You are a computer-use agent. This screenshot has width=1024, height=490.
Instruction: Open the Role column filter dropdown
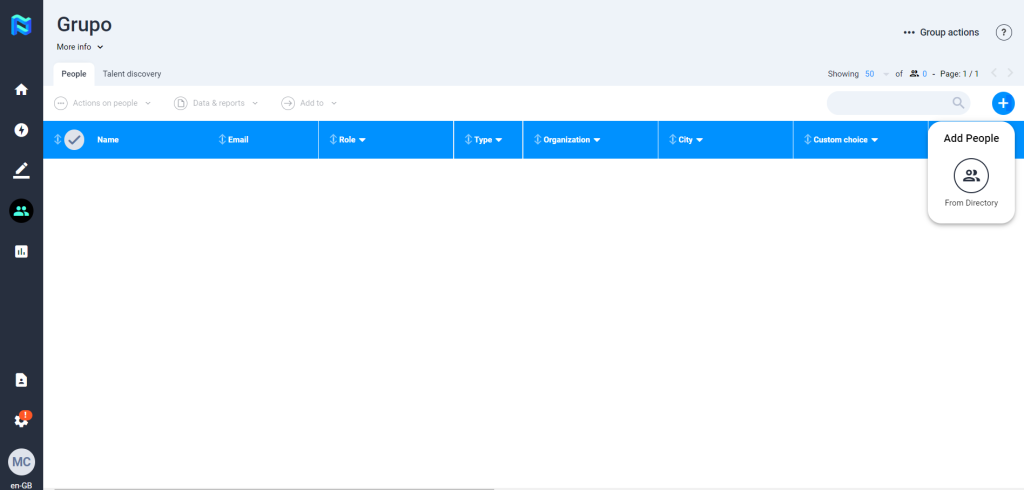(x=362, y=140)
